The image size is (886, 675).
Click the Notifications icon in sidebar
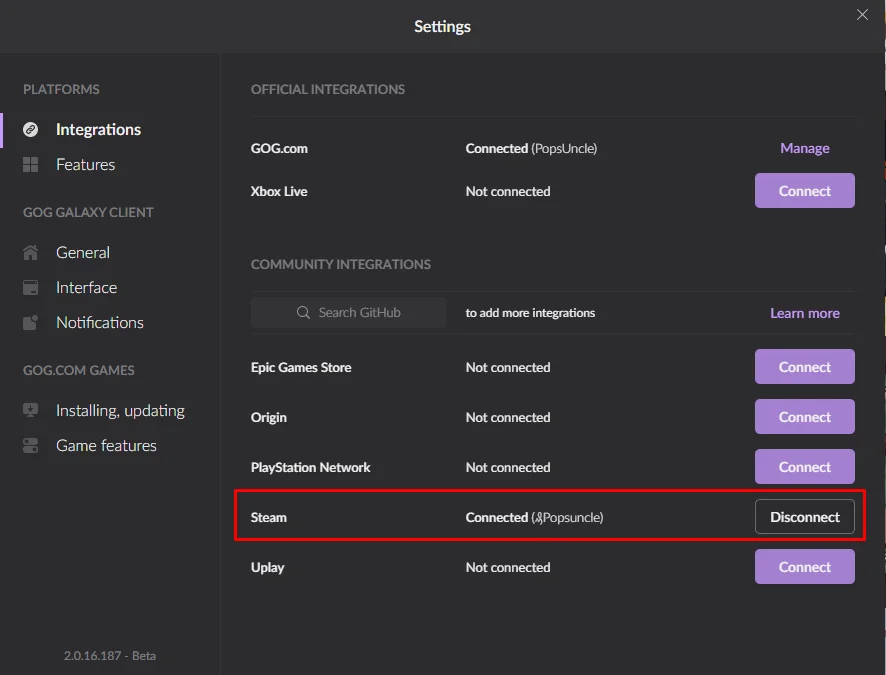point(31,323)
